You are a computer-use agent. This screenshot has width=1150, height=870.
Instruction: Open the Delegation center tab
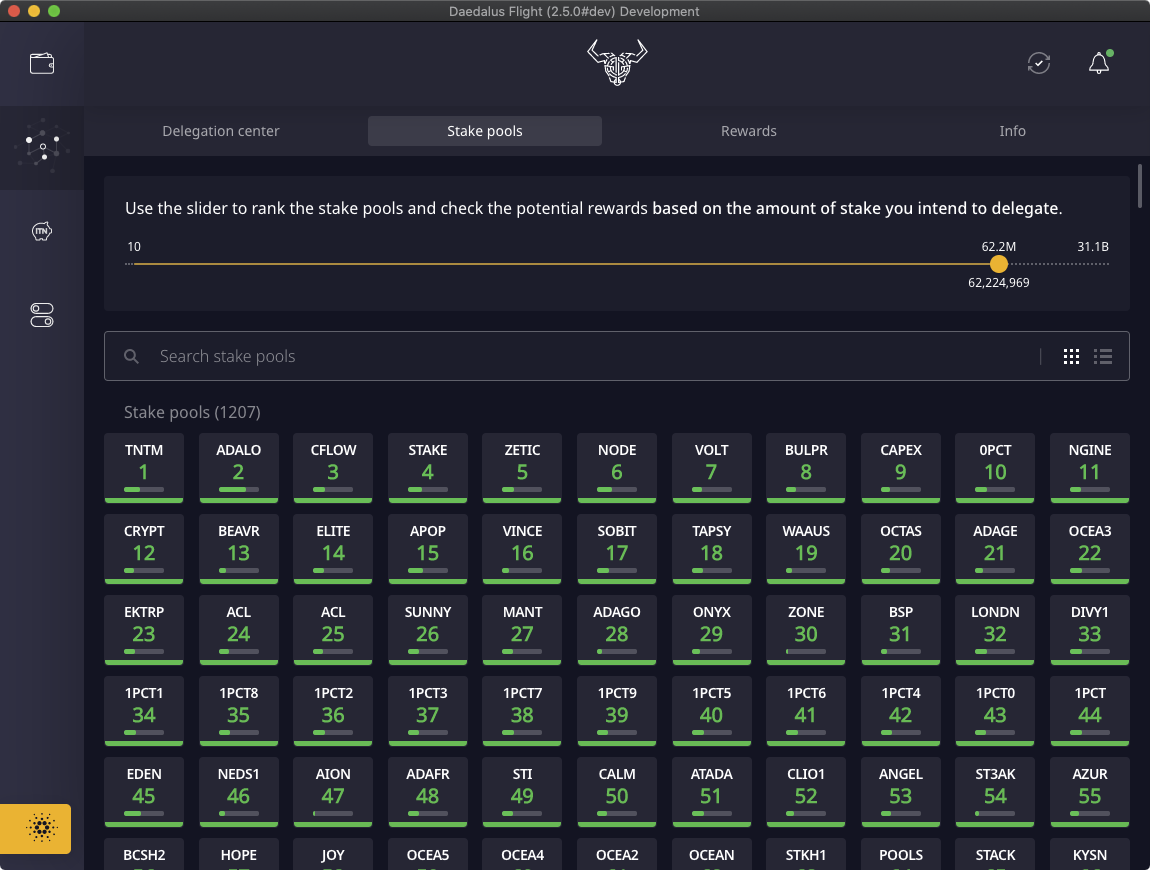click(221, 131)
